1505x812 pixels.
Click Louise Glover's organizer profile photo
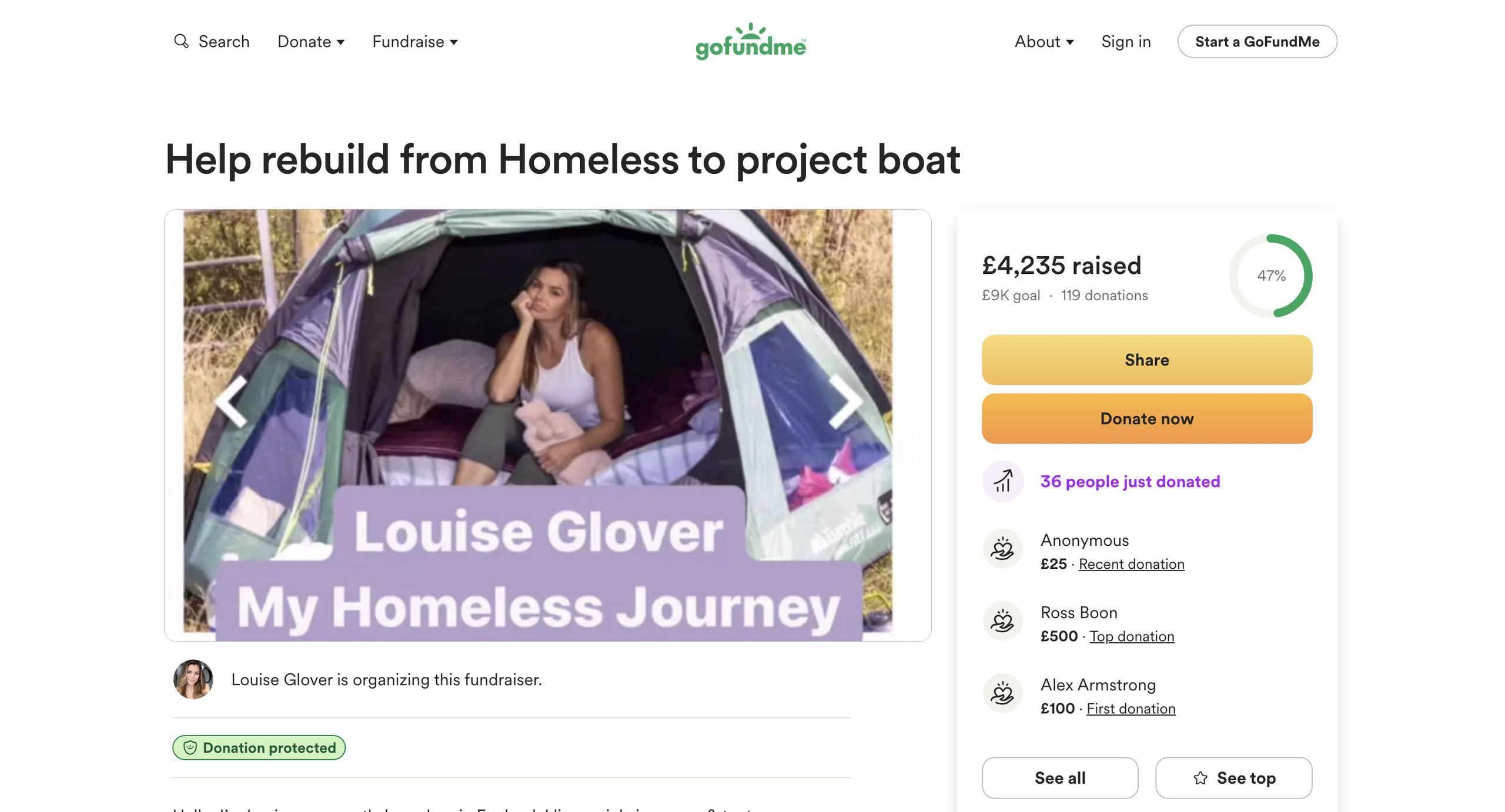(x=193, y=679)
